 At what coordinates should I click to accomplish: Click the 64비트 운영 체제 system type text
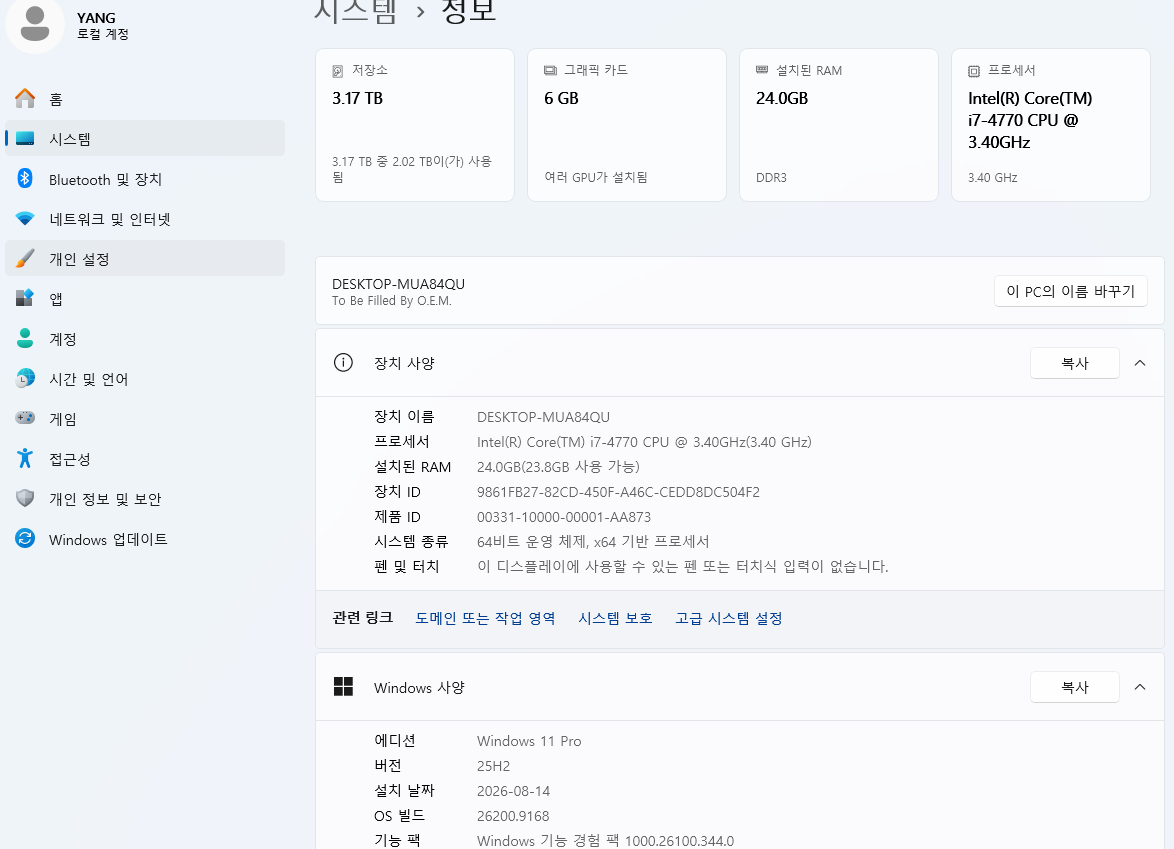pyautogui.click(x=593, y=541)
